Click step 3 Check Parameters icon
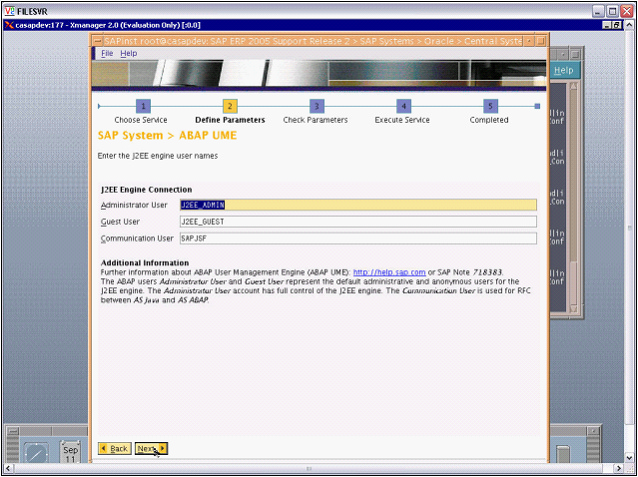Image resolution: width=638 pixels, height=477 pixels. pyautogui.click(x=316, y=106)
